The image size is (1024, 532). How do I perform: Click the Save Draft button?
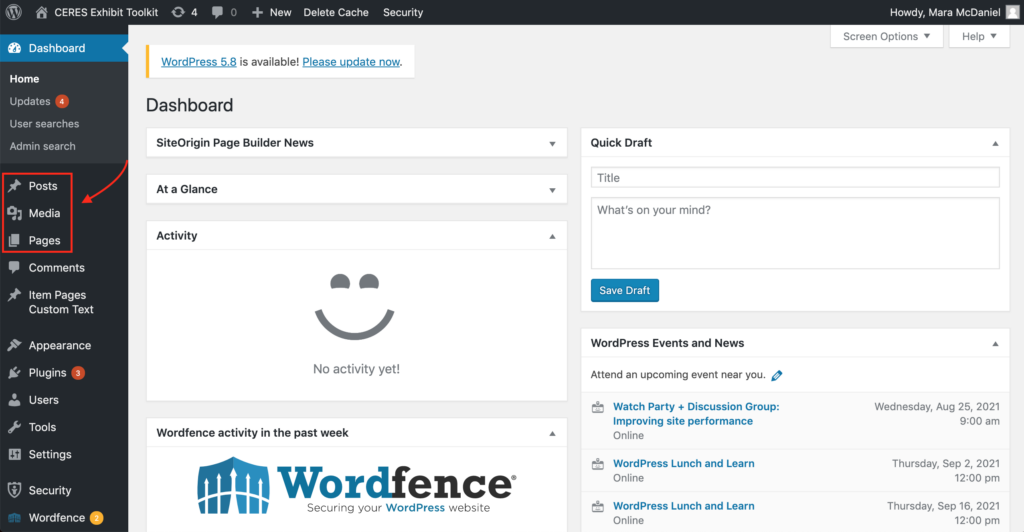point(624,291)
